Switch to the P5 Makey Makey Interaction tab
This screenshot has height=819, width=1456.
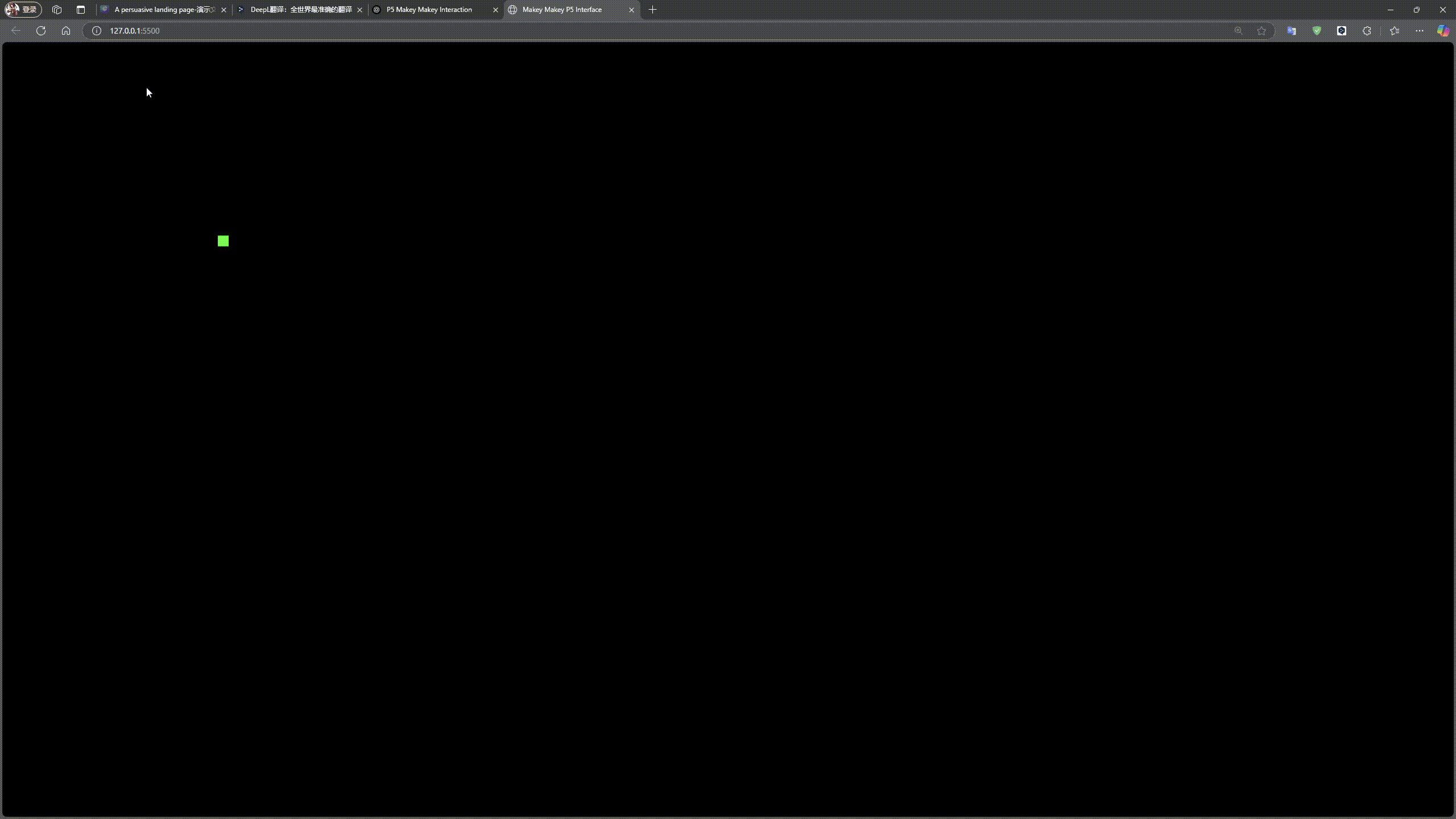(429, 10)
